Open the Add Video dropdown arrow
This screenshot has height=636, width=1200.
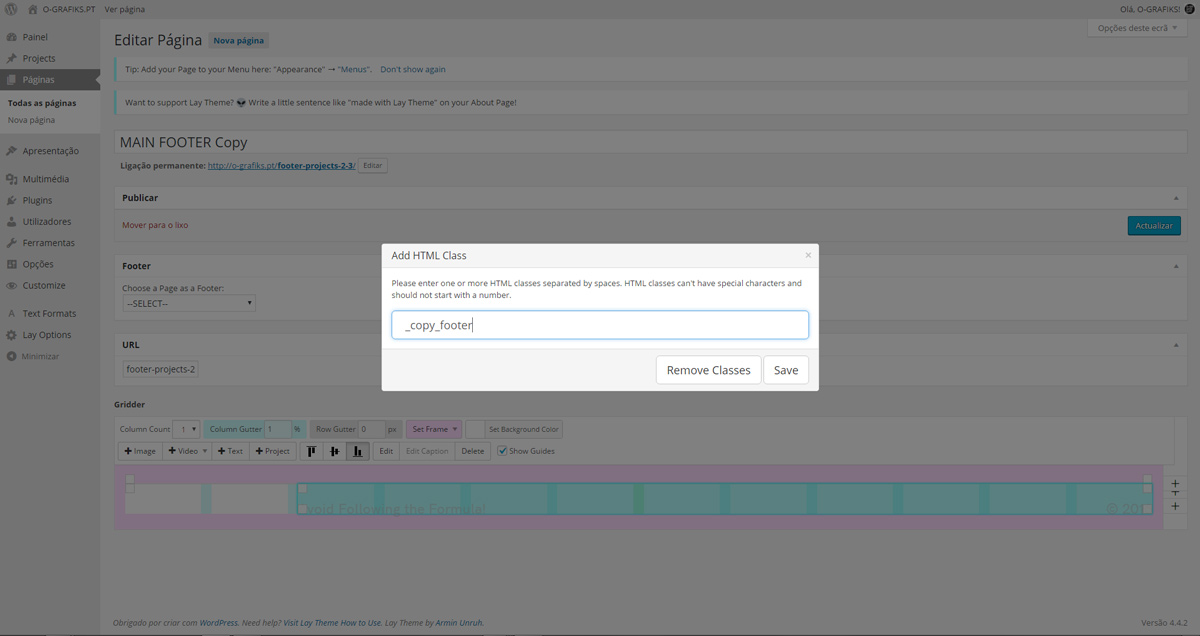pyautogui.click(x=205, y=451)
